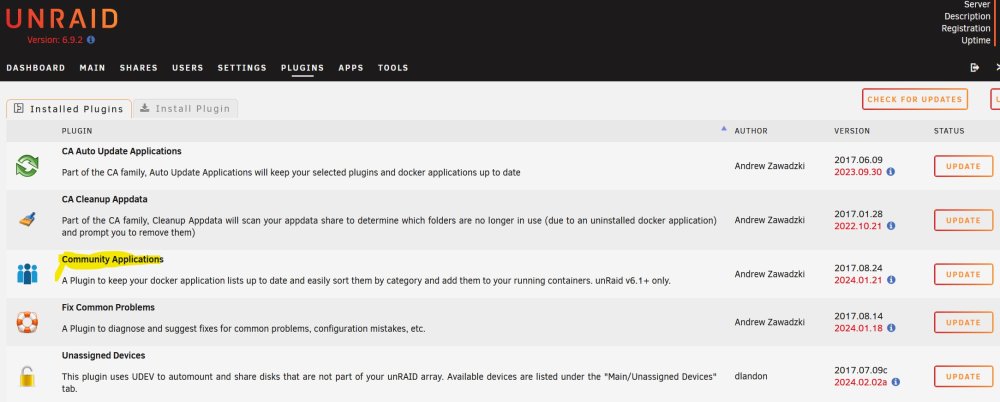The height and width of the screenshot is (402, 1000).
Task: Open the Users page
Action: [x=188, y=68]
